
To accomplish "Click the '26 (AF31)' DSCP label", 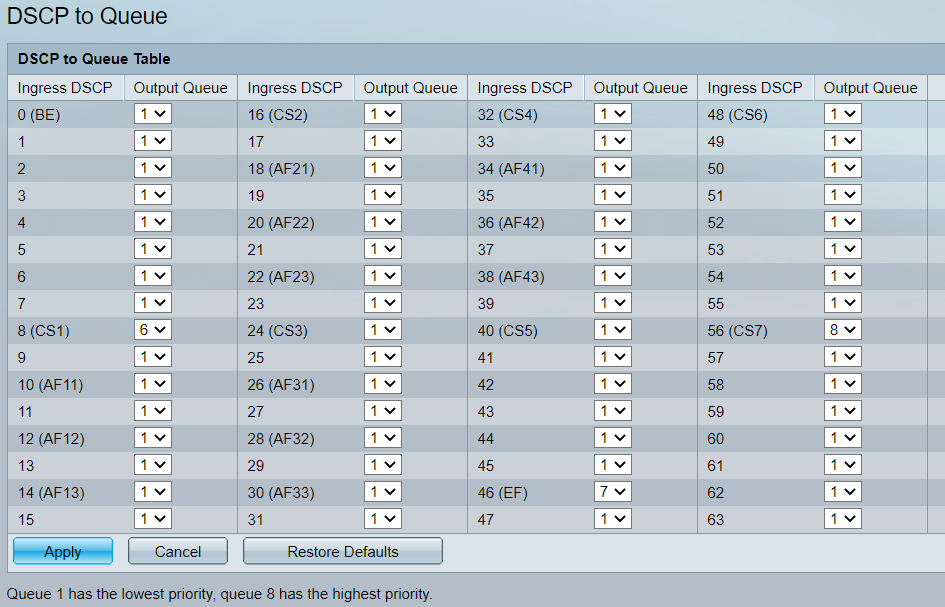I will (281, 385).
